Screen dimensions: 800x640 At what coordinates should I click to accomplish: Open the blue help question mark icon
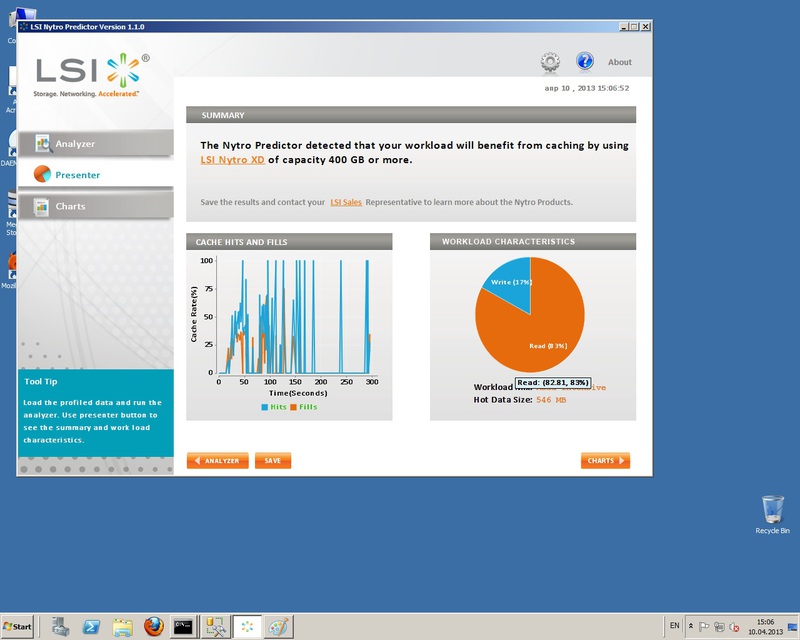tap(585, 61)
